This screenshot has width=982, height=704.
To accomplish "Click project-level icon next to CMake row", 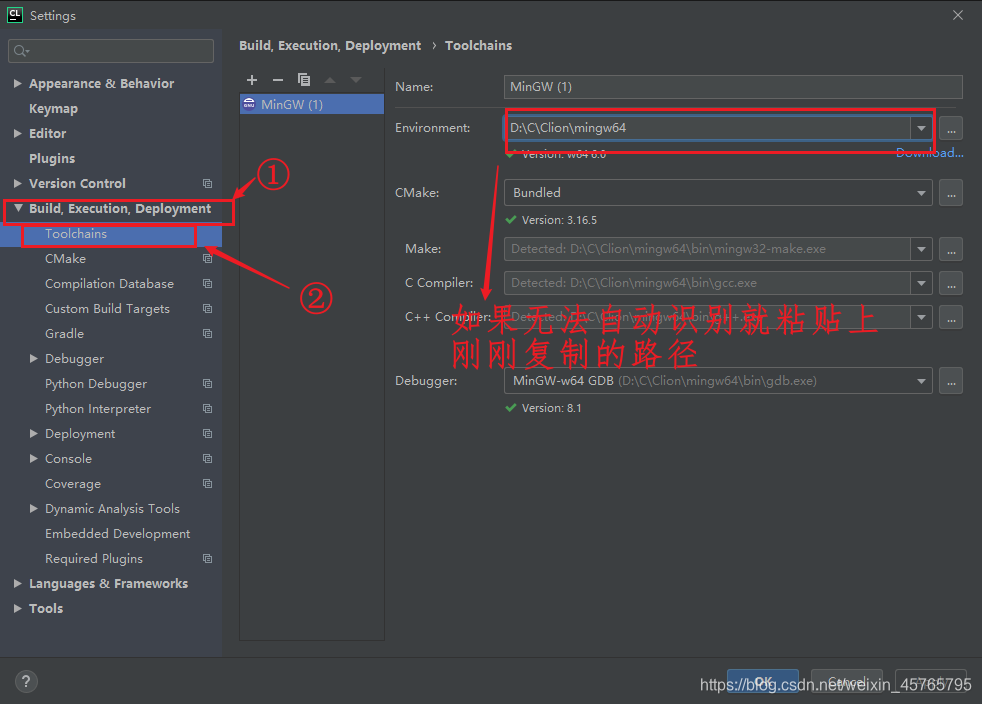I will point(207,259).
